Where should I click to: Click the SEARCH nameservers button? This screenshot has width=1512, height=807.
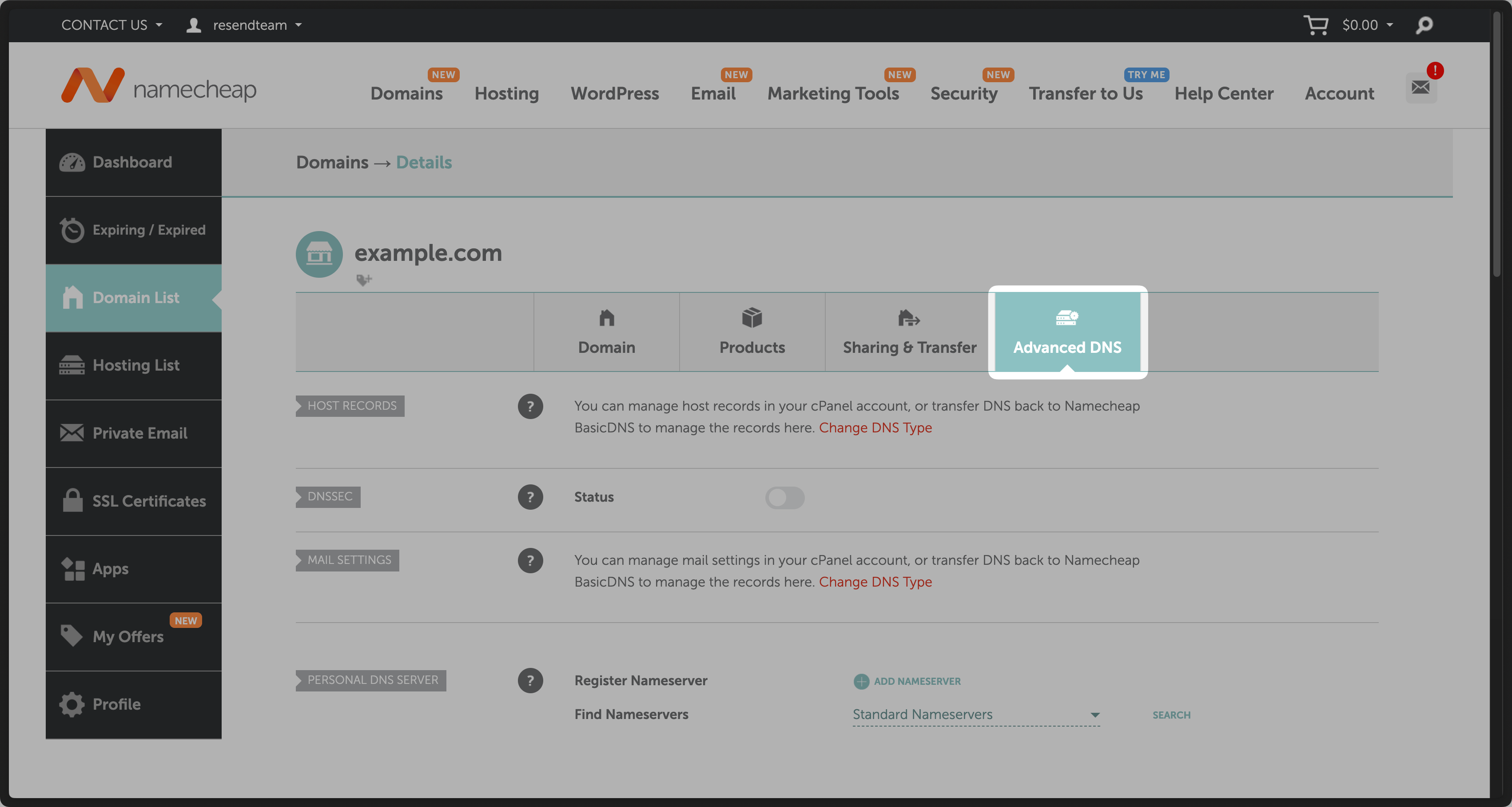[1171, 715]
